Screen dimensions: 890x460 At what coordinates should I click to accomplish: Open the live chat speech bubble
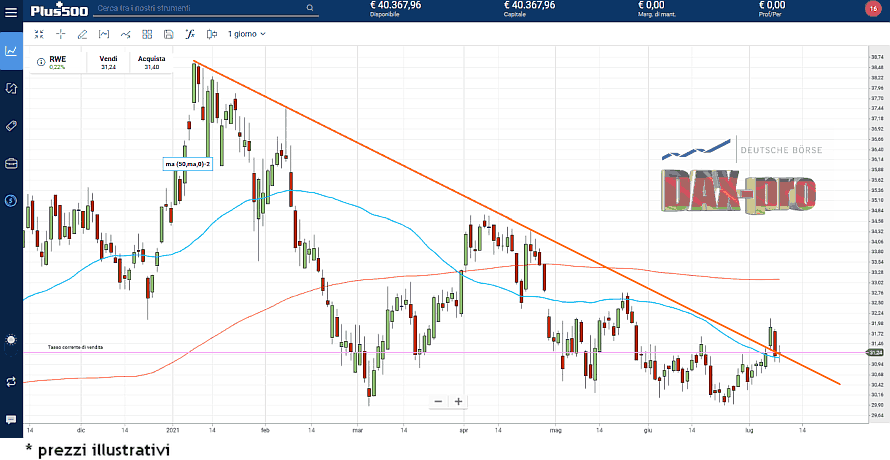tap(11, 420)
